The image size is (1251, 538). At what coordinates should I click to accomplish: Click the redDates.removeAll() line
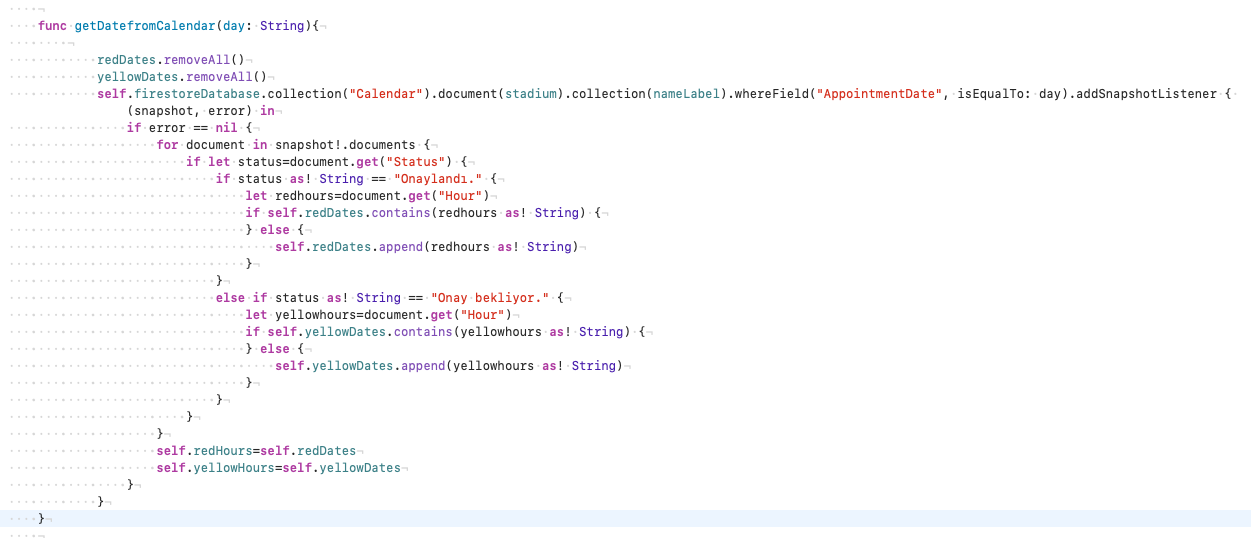[171, 59]
